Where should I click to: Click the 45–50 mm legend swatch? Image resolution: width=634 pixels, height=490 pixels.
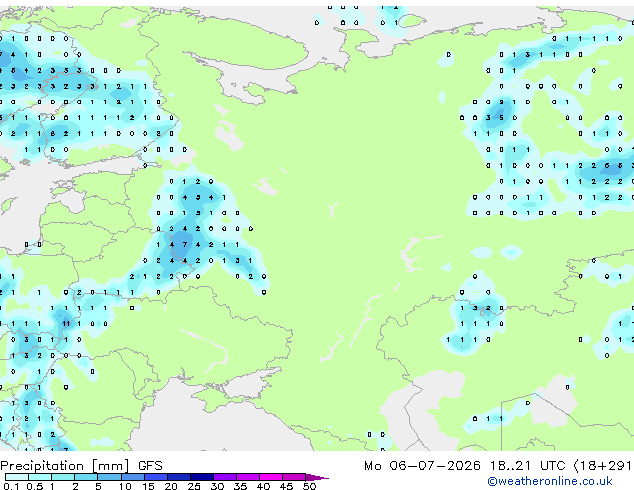tap(294, 477)
